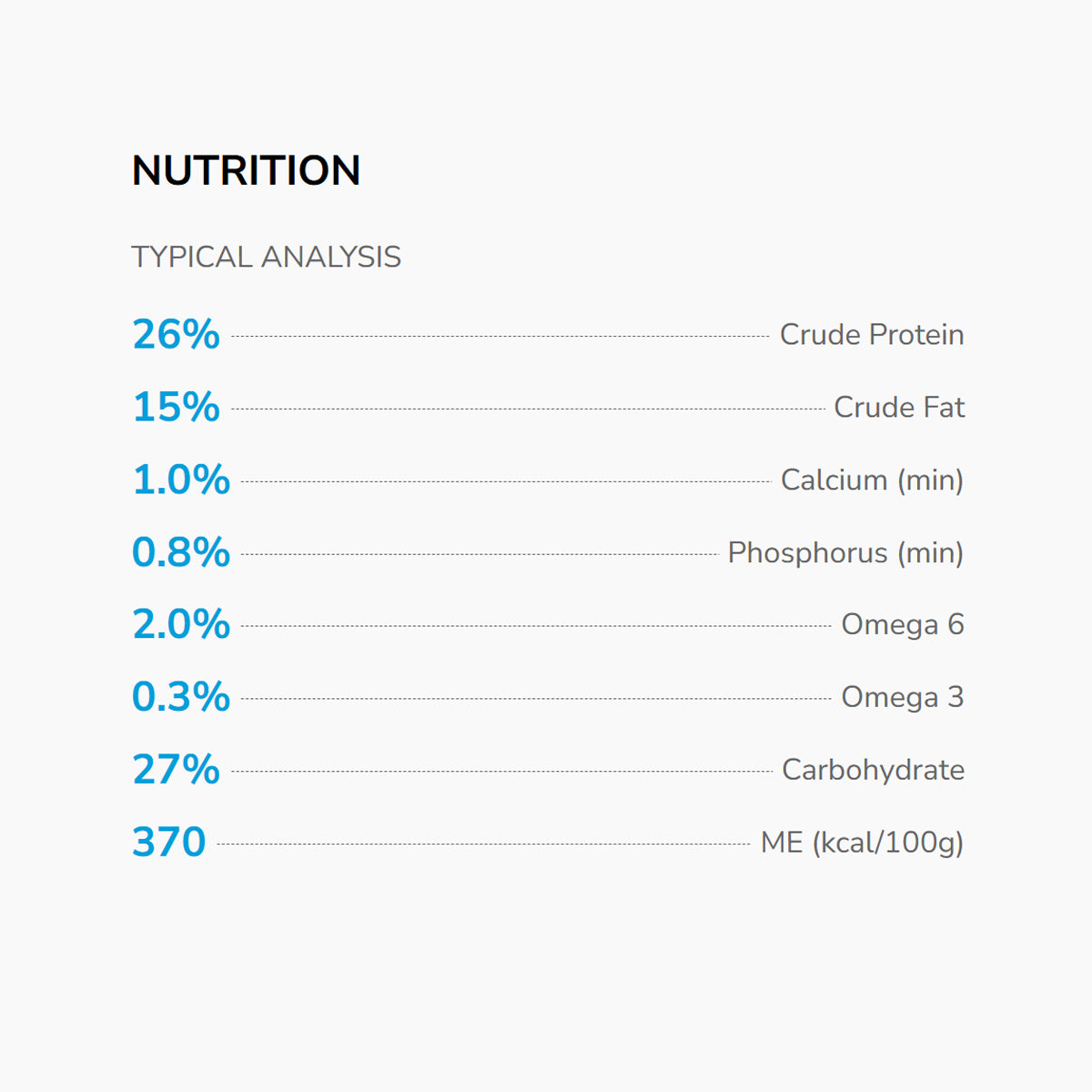Click the Crude Protein label

point(871,334)
